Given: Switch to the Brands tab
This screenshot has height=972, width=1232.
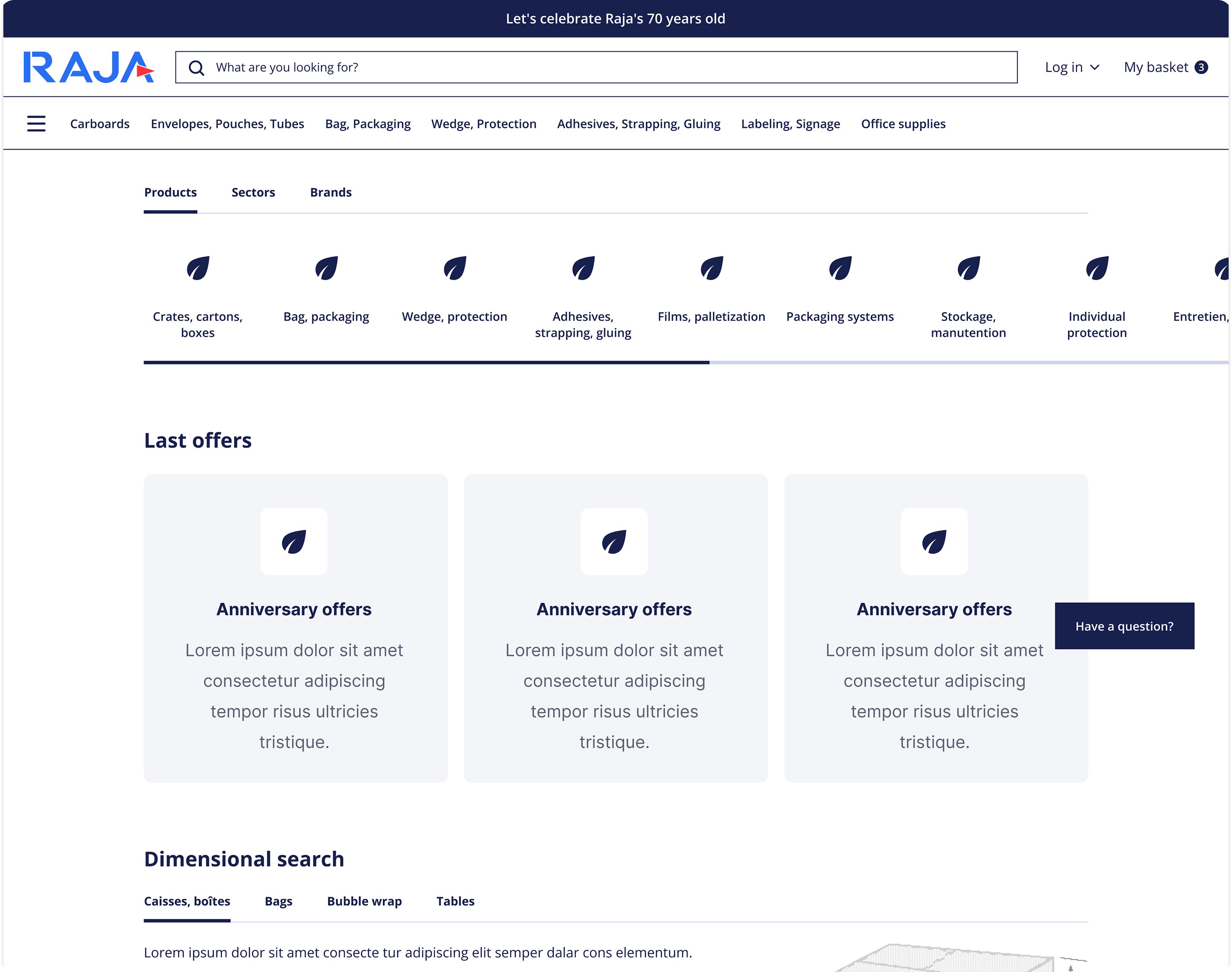Looking at the screenshot, I should tap(331, 193).
